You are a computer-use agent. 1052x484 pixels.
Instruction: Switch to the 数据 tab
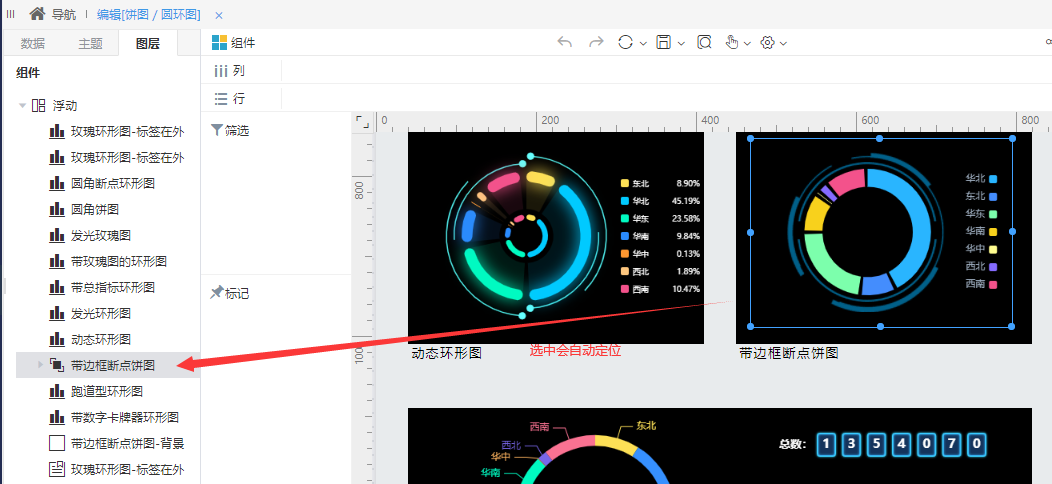pyautogui.click(x=33, y=44)
